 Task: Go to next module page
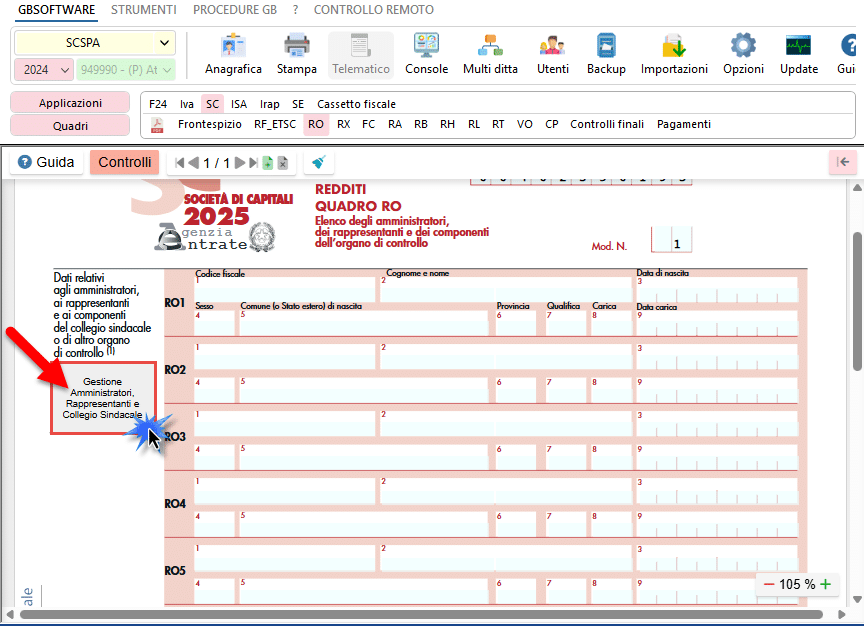[240, 163]
